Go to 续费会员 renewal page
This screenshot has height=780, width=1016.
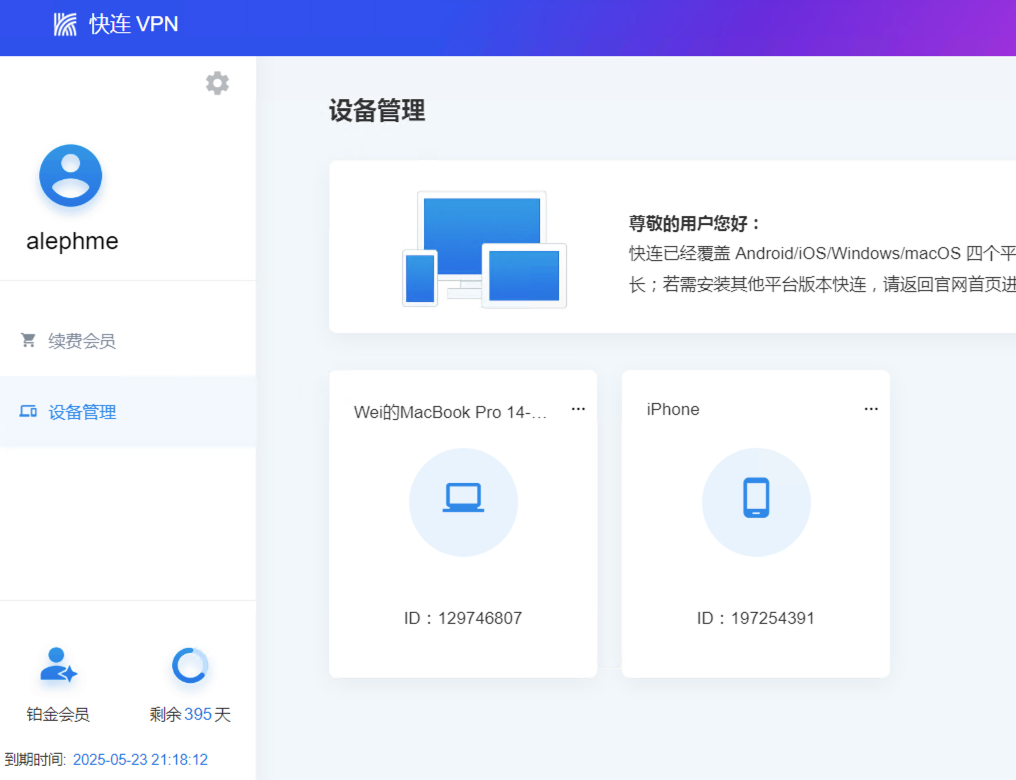pyautogui.click(x=82, y=341)
